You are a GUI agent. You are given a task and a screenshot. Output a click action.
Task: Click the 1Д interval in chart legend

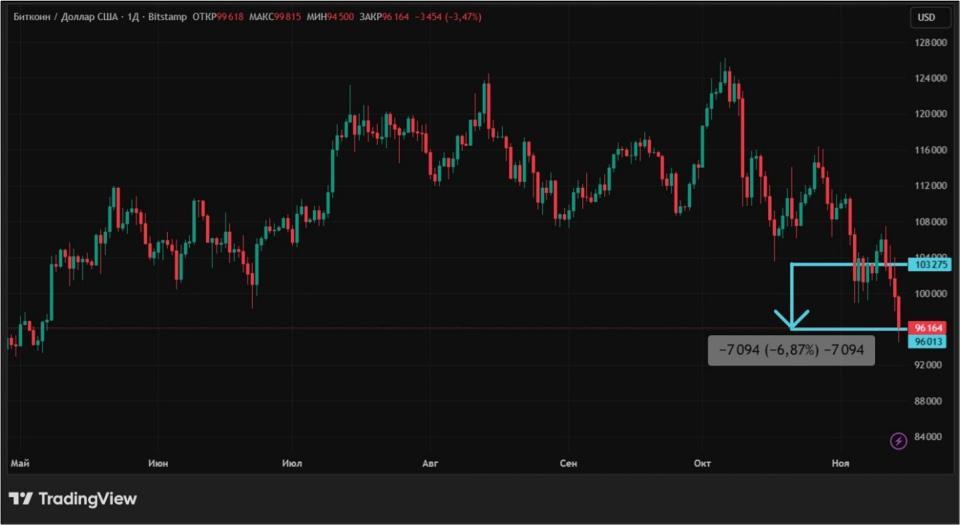(x=134, y=17)
